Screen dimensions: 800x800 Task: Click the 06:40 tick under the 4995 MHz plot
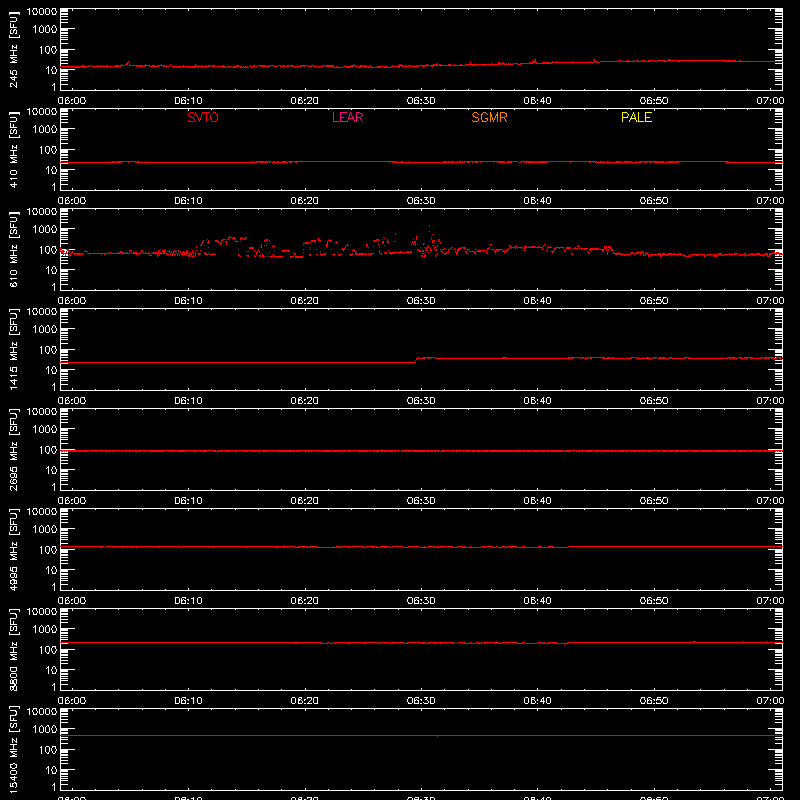click(x=537, y=601)
